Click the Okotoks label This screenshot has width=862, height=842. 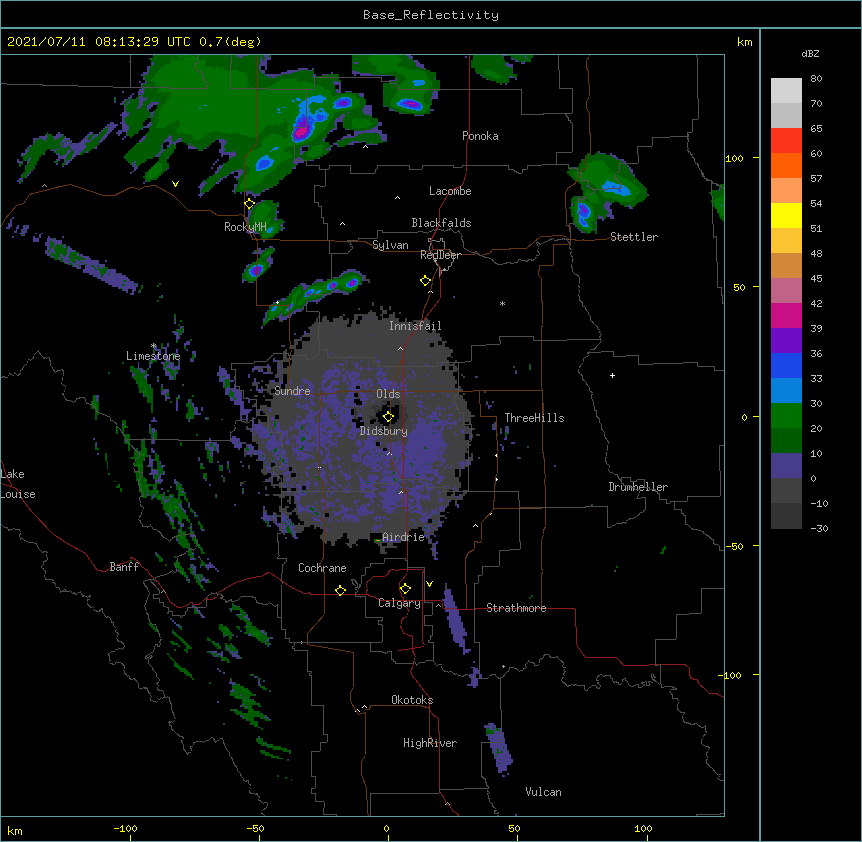click(412, 700)
